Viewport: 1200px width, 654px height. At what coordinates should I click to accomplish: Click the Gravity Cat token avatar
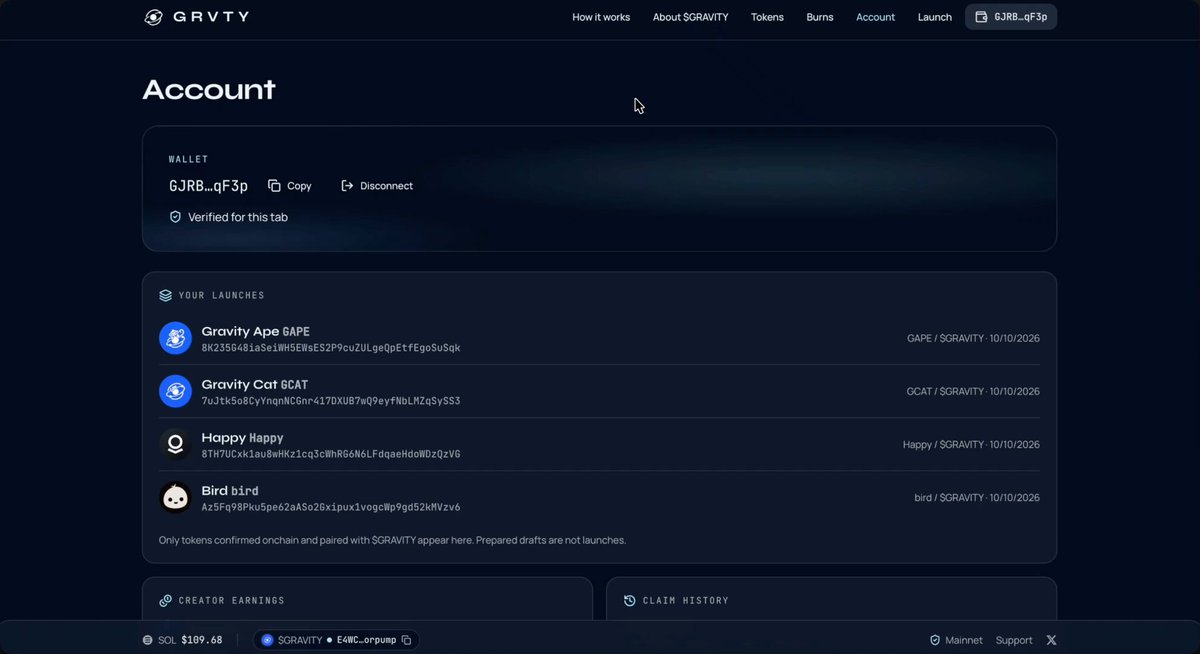click(x=175, y=391)
